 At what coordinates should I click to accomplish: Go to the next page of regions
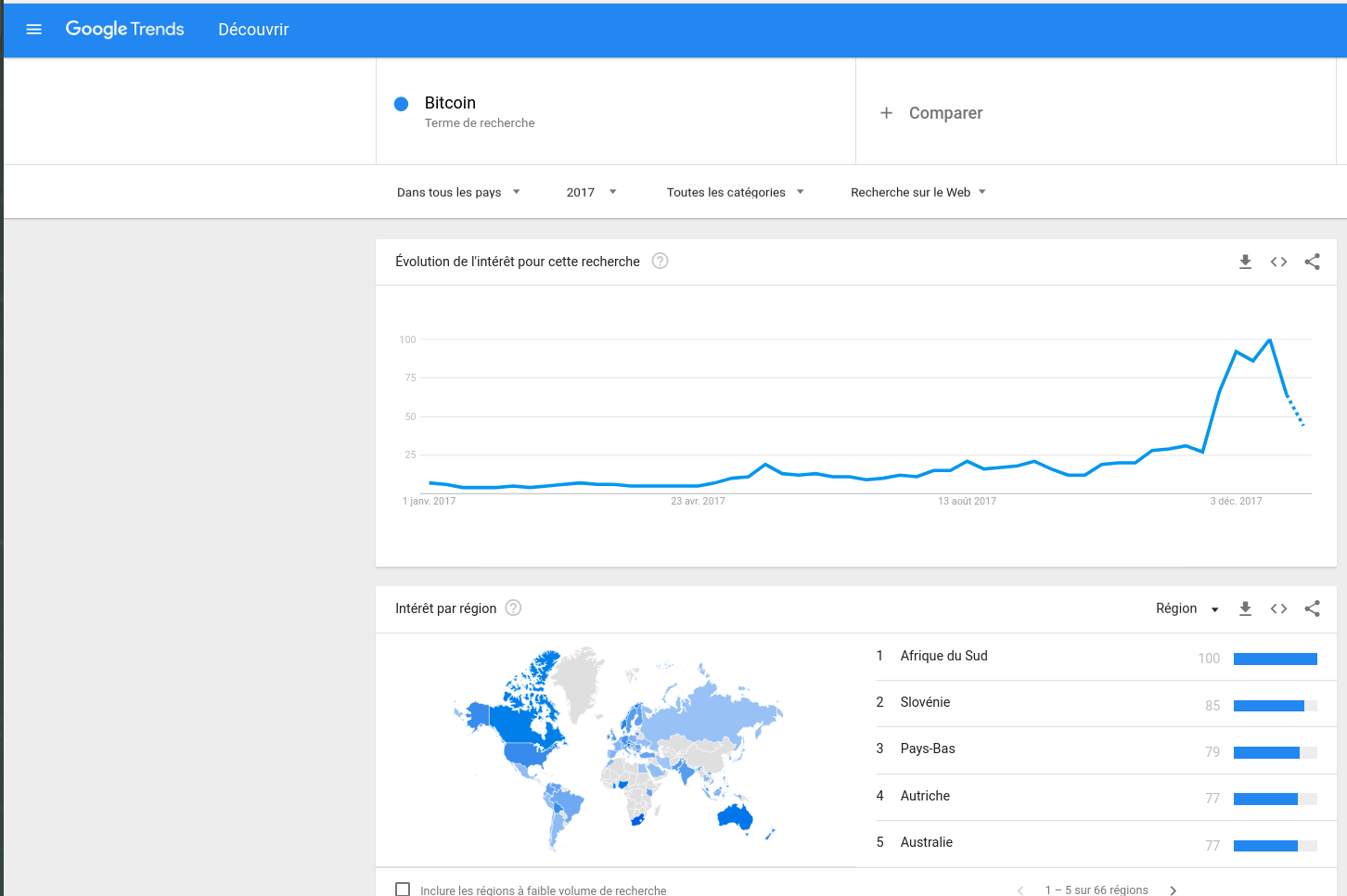[1173, 890]
